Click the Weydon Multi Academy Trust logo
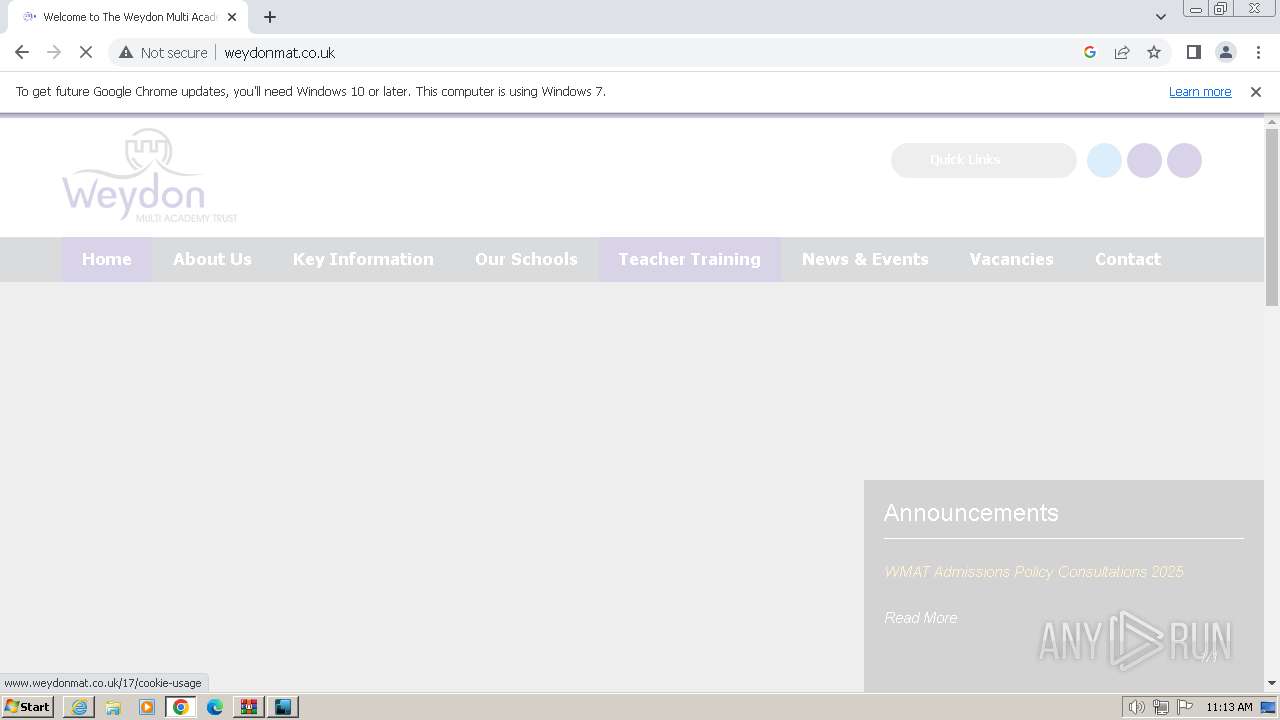 click(x=150, y=176)
